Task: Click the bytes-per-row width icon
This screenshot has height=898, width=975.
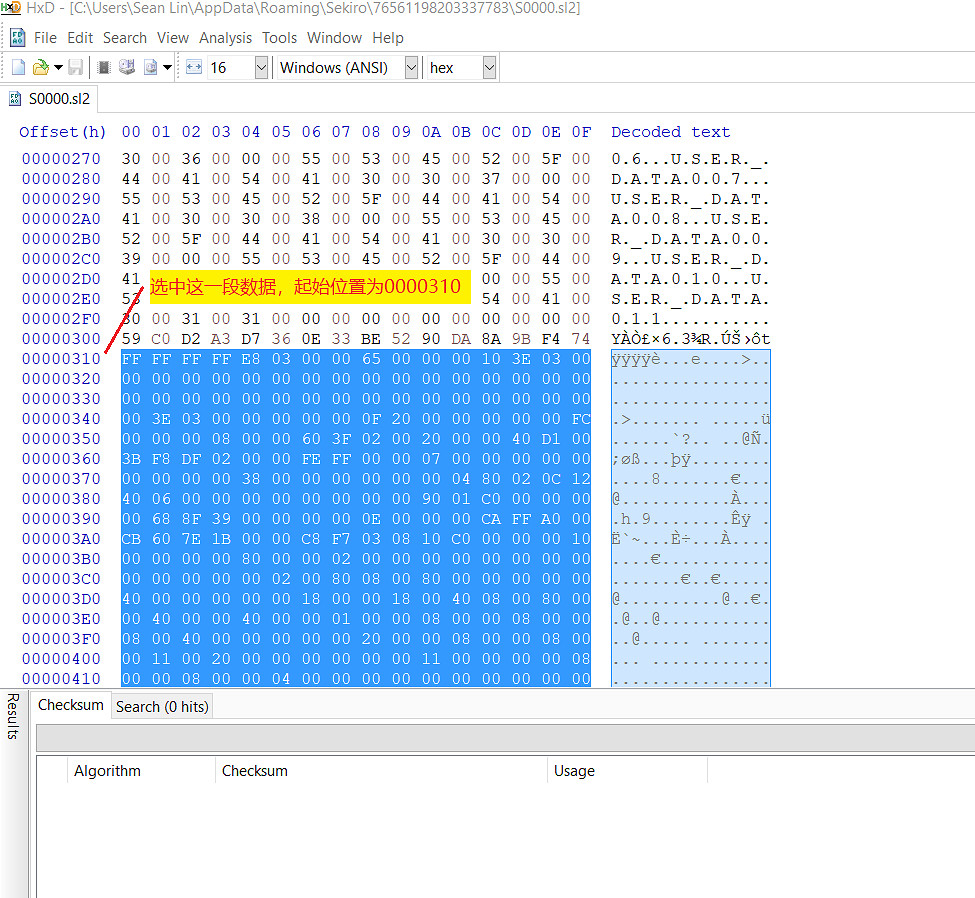Action: [x=194, y=68]
